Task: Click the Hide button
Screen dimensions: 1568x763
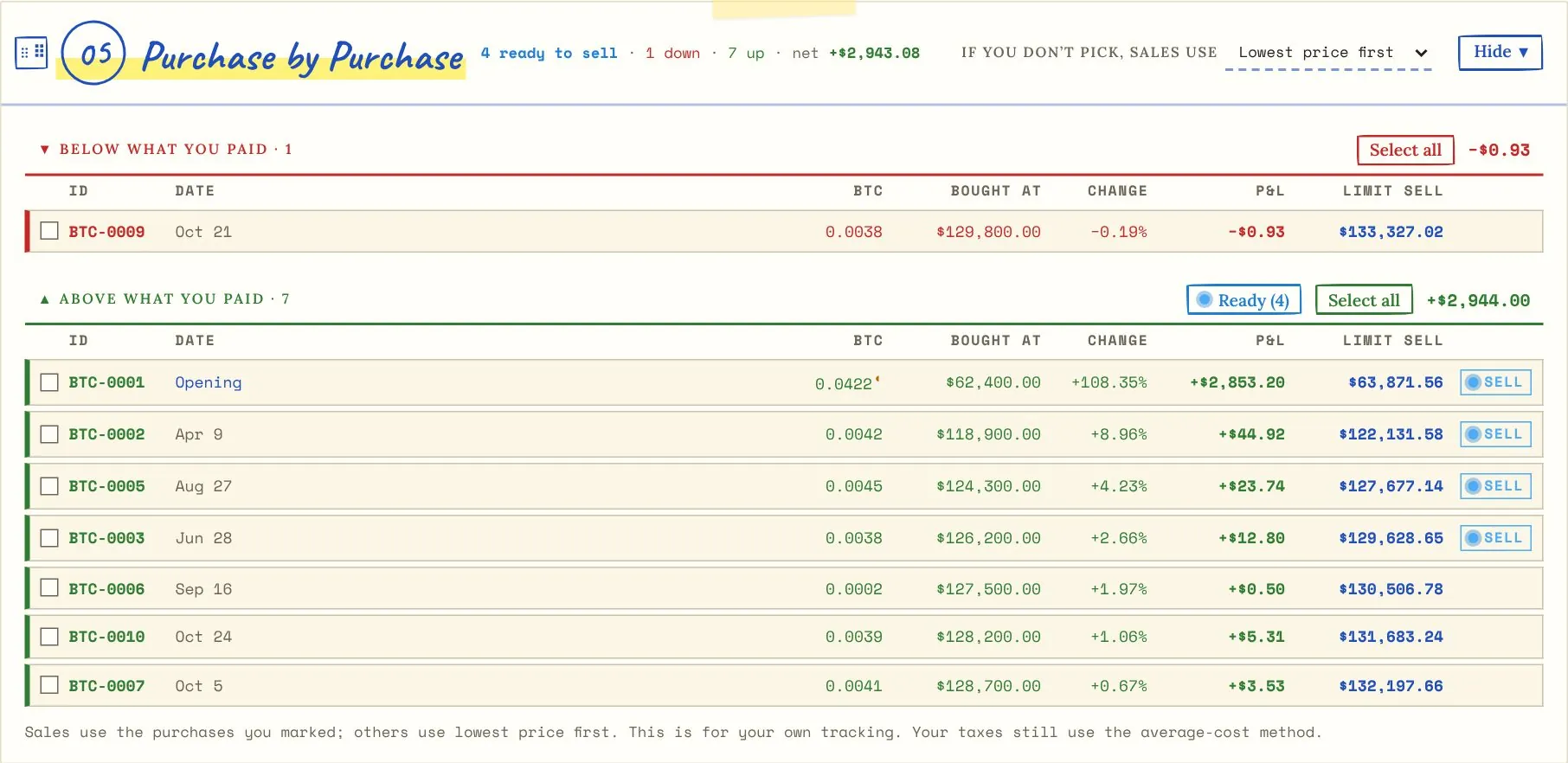Action: [x=1500, y=52]
